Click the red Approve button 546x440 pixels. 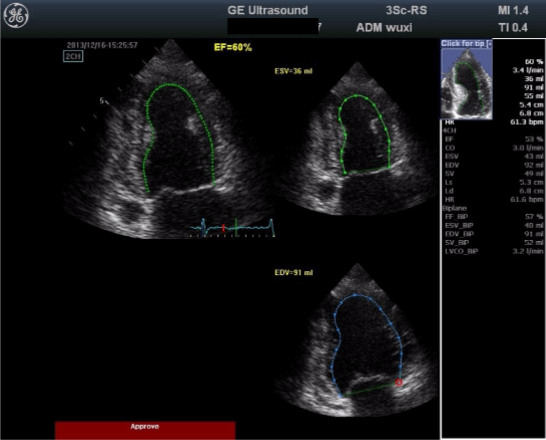(145, 430)
